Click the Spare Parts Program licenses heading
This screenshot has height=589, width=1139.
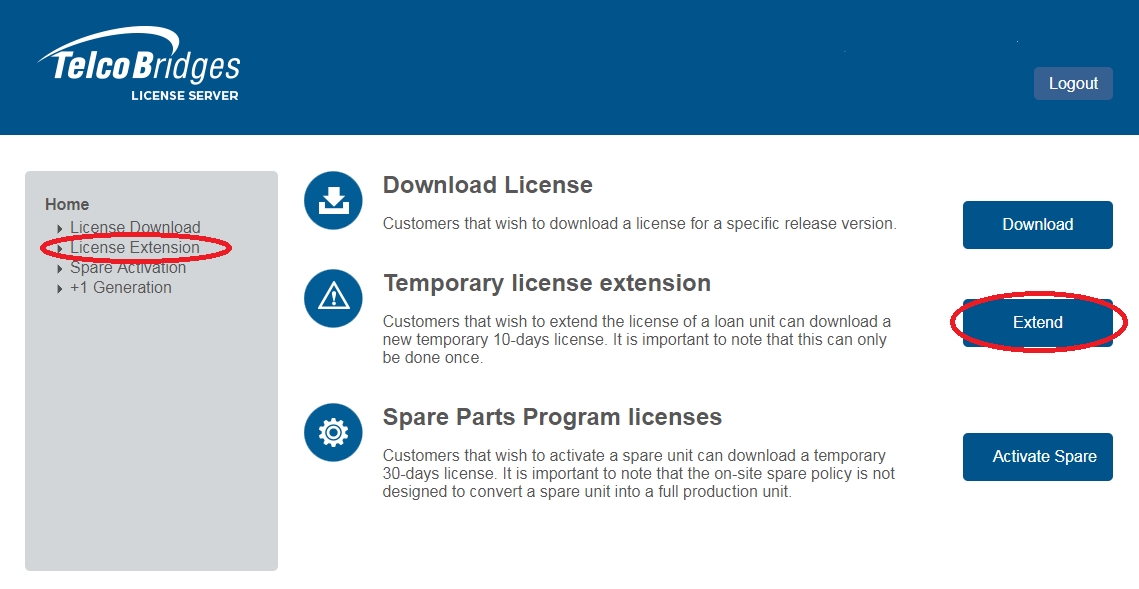pyautogui.click(x=552, y=417)
